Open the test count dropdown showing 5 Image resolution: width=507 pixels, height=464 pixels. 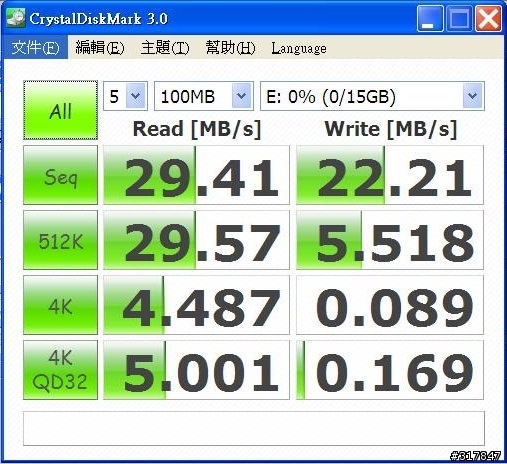[125, 96]
